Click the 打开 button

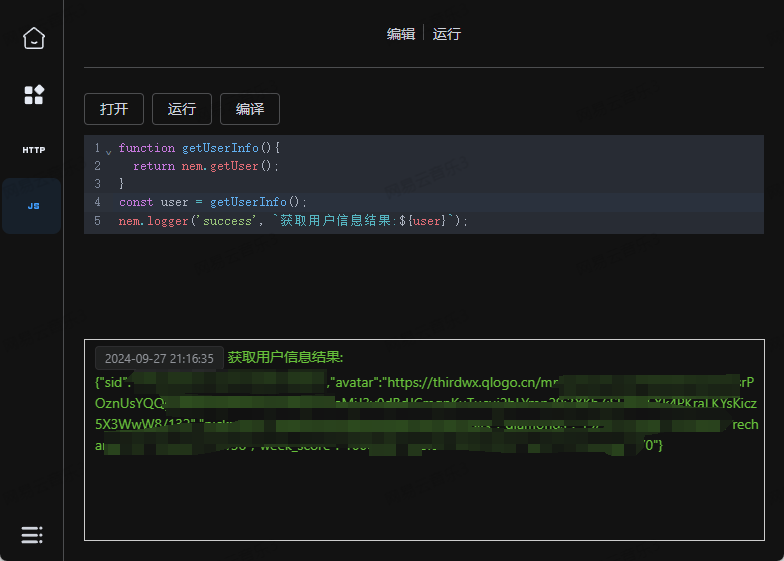(114, 109)
